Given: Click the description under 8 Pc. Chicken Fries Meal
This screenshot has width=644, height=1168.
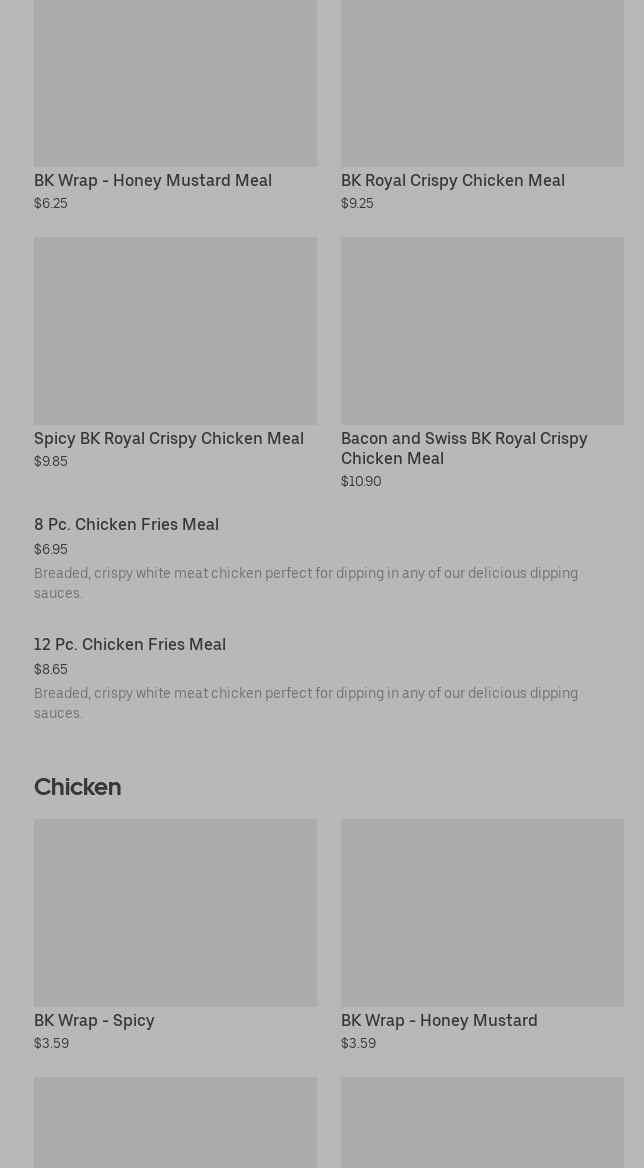Looking at the screenshot, I should coord(306,583).
